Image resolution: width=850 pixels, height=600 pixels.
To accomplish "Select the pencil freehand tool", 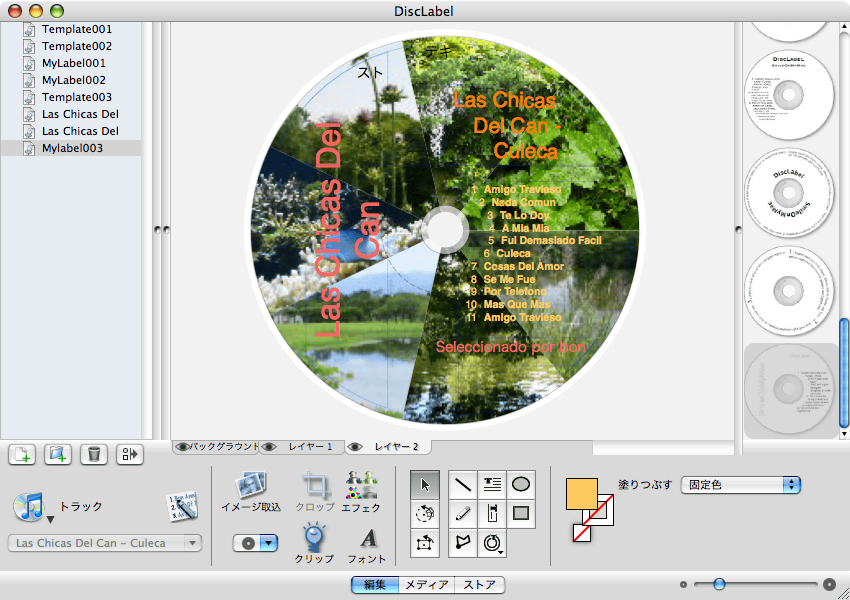I will (463, 513).
